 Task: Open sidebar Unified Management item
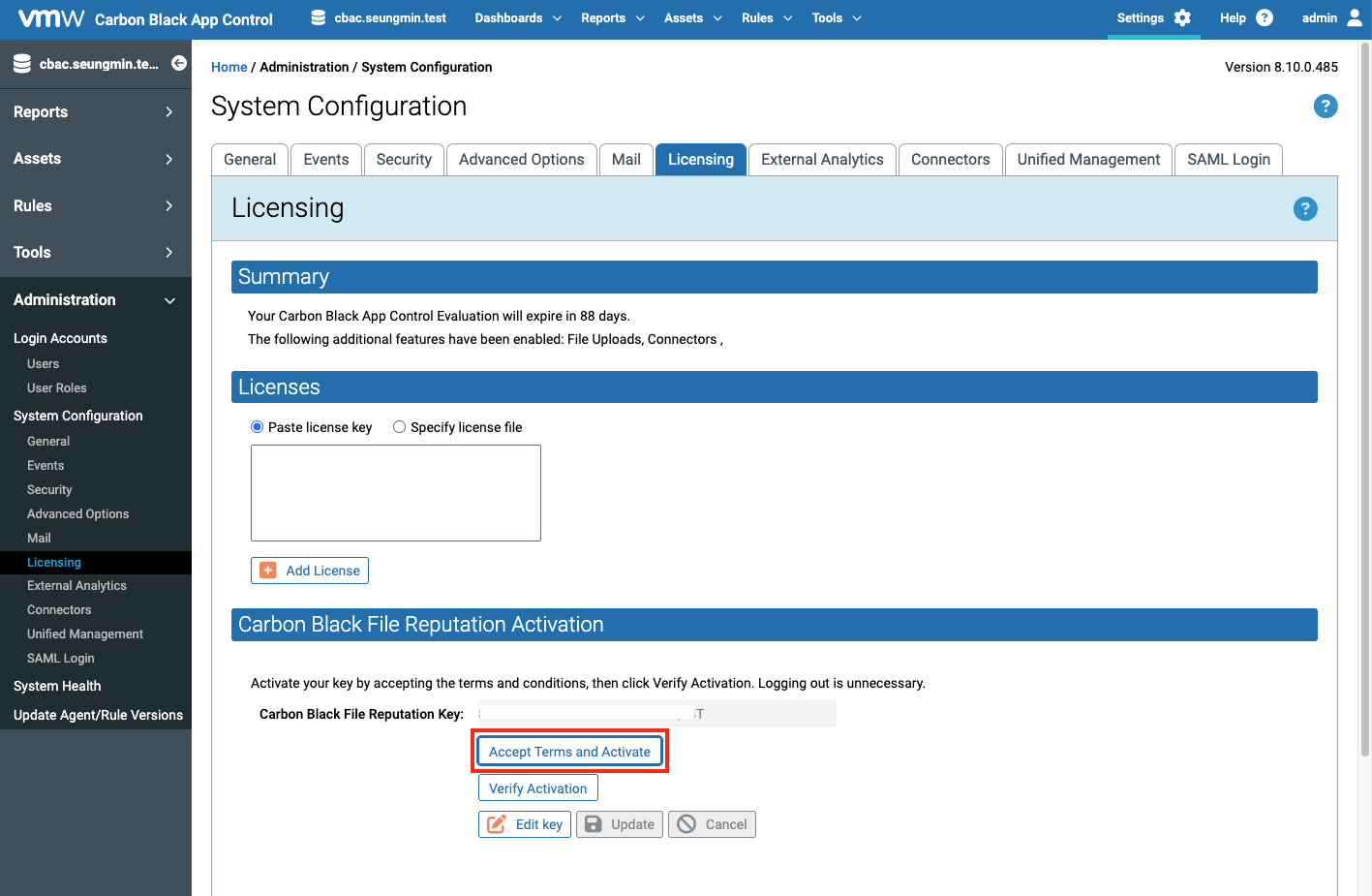click(x=85, y=634)
